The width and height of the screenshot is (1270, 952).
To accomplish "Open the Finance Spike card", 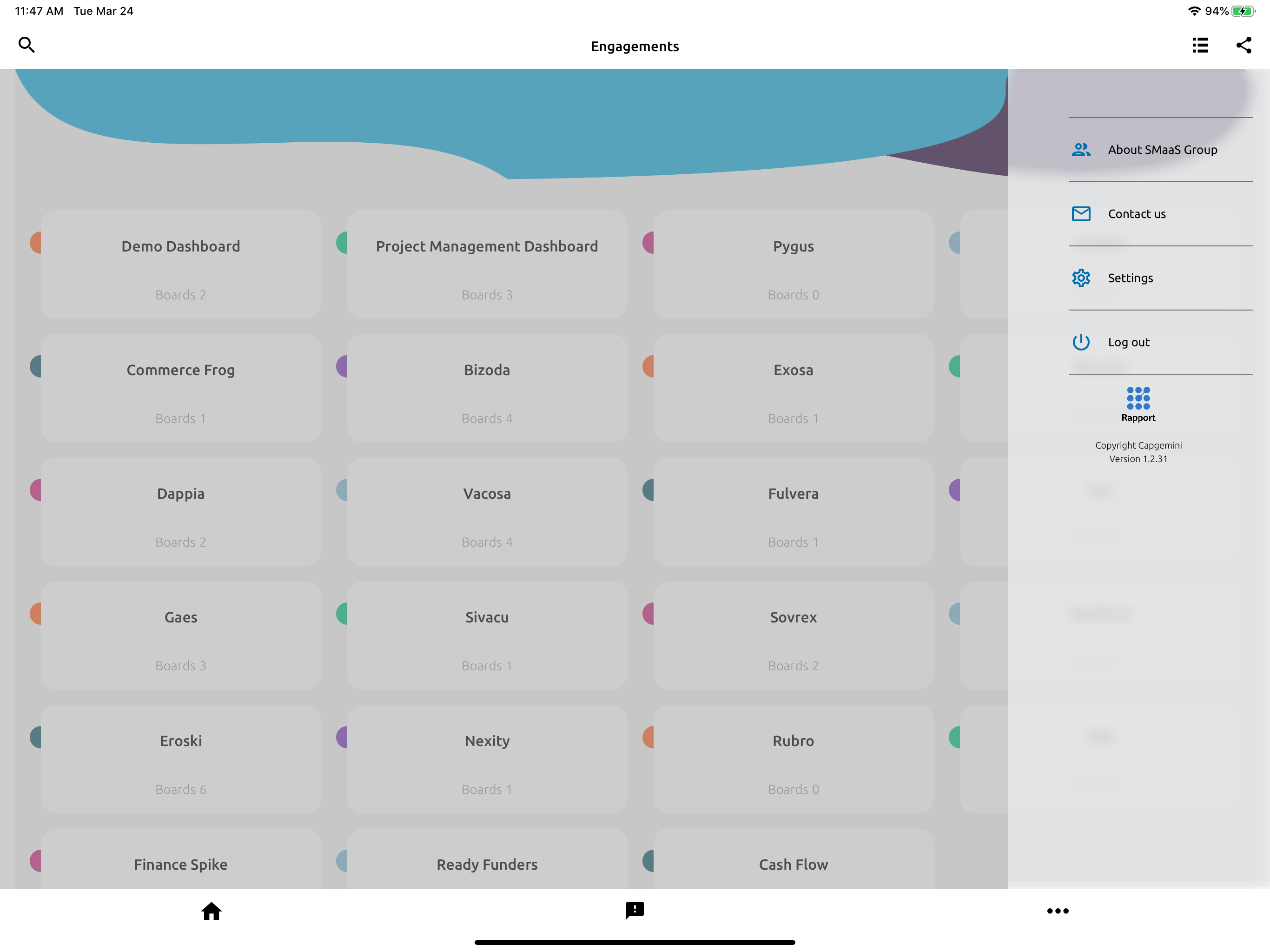I will pyautogui.click(x=180, y=859).
